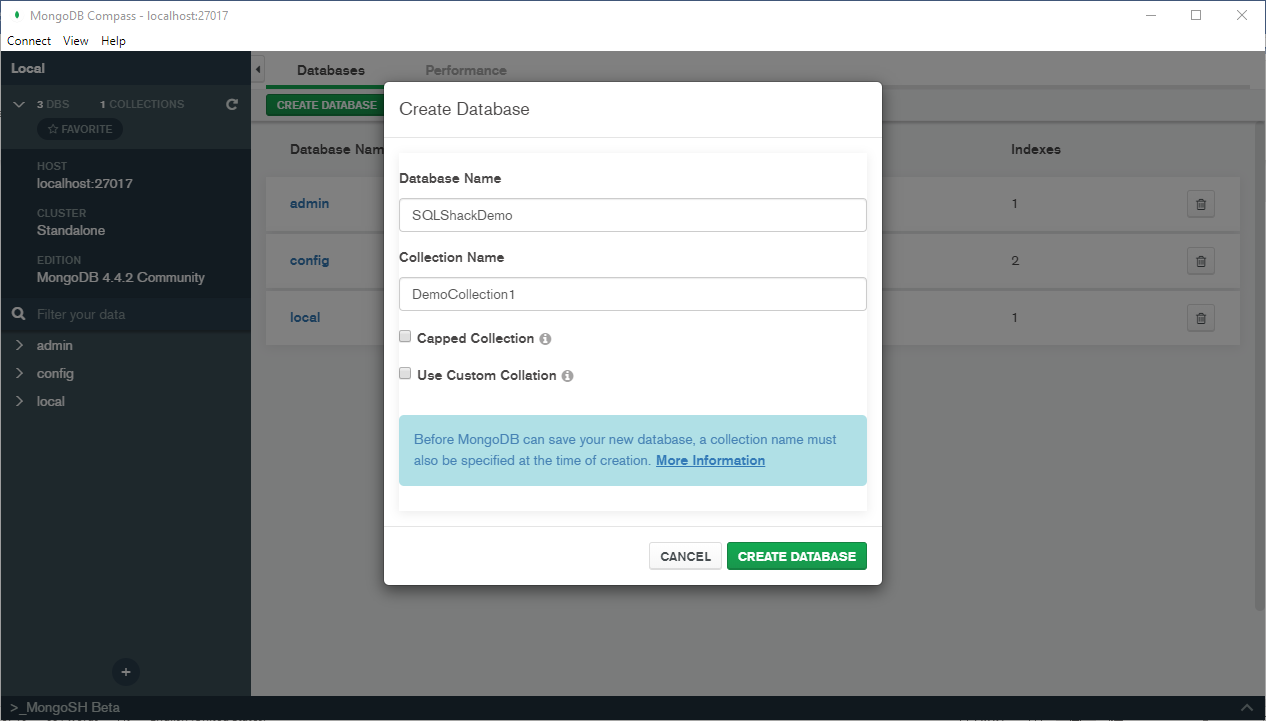This screenshot has width=1266, height=721.
Task: Open the View menu
Action: click(76, 41)
